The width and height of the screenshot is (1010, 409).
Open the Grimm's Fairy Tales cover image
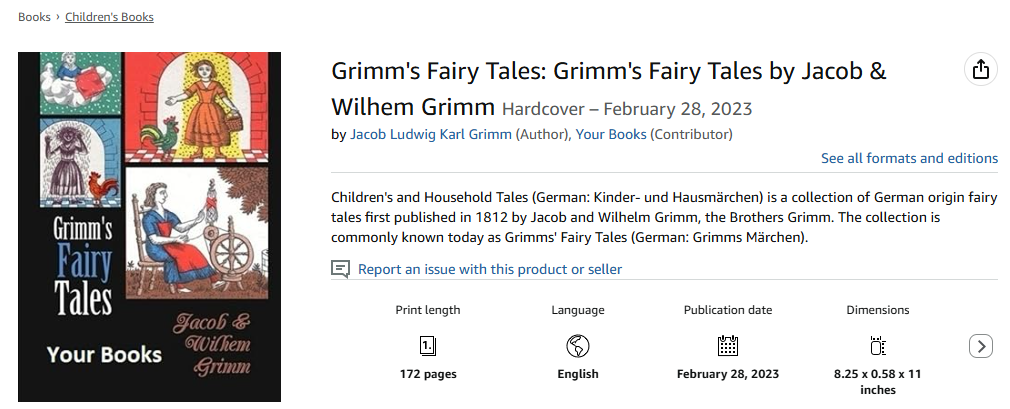[x=149, y=227]
